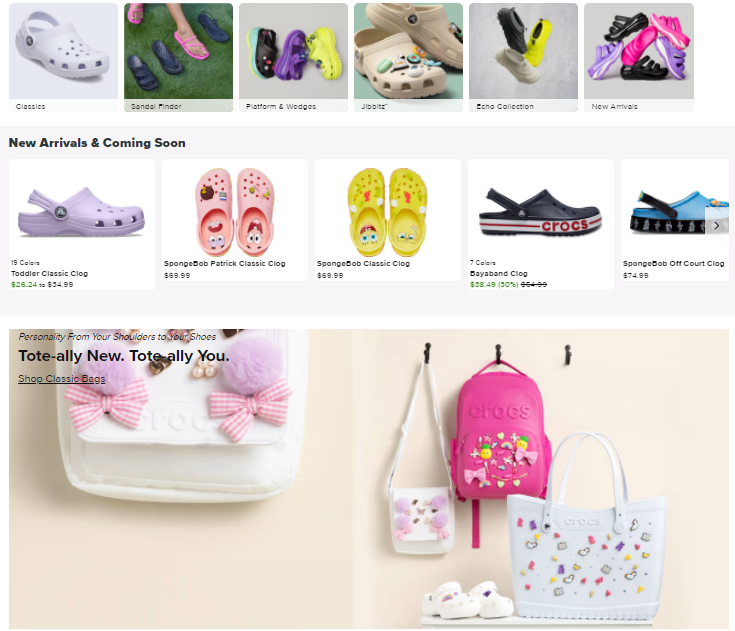View the navy Bayaband Clog image

[540, 212]
